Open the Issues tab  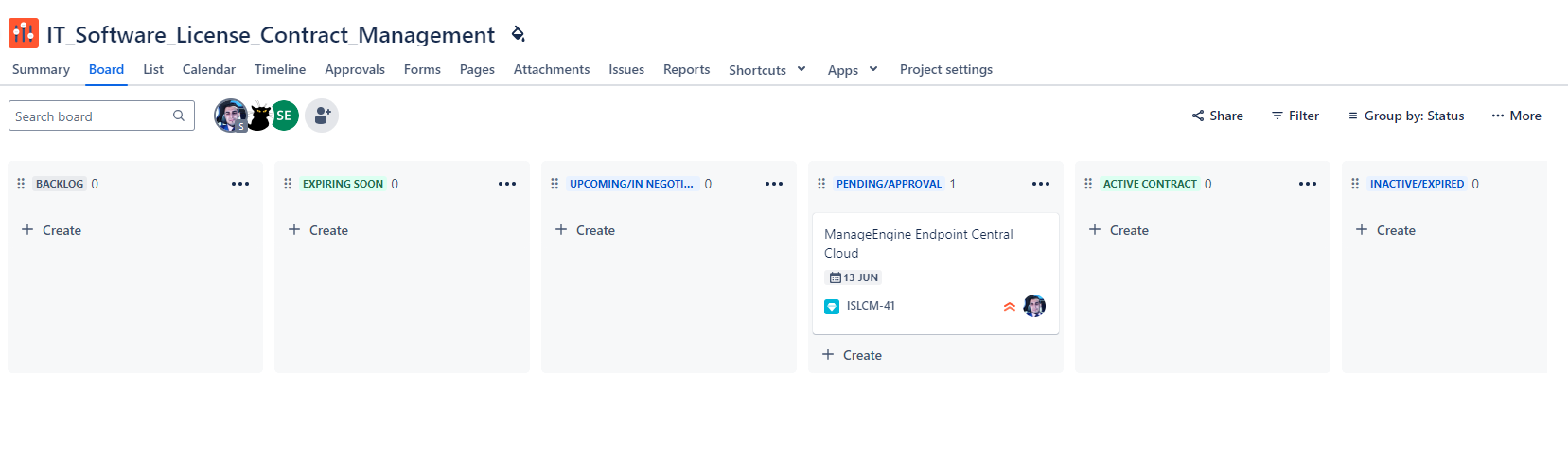click(x=626, y=69)
